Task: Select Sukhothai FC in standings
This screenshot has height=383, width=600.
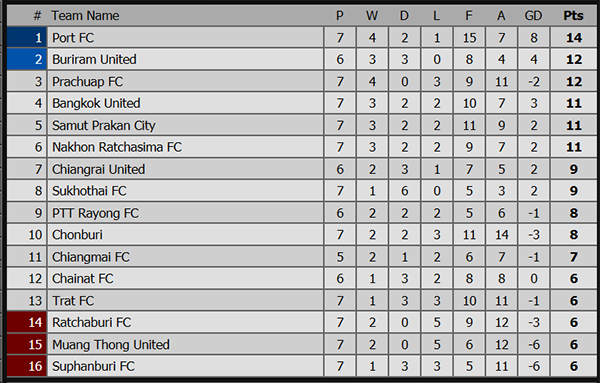Action: [x=89, y=191]
